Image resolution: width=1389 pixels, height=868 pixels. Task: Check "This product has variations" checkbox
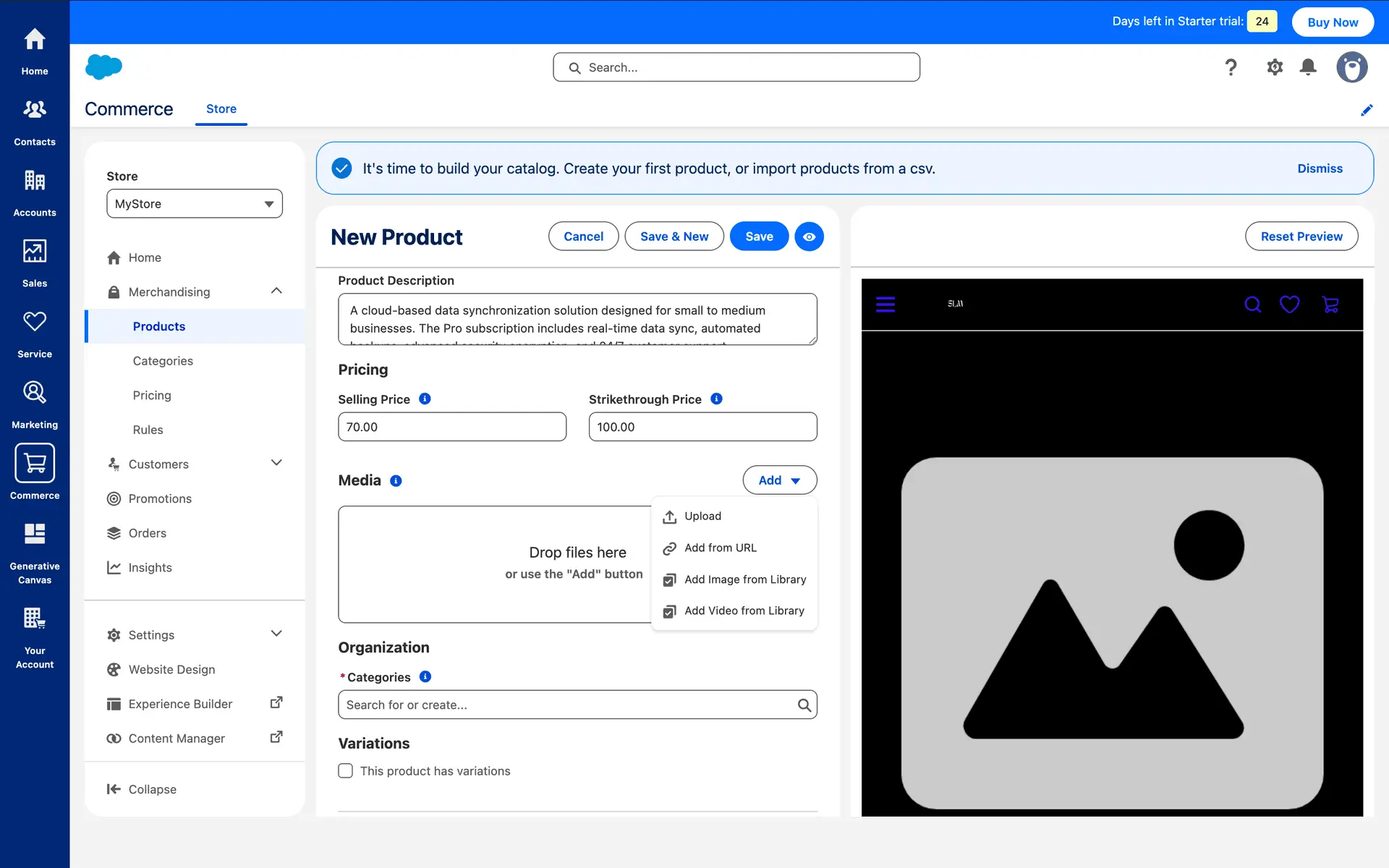[x=346, y=771]
